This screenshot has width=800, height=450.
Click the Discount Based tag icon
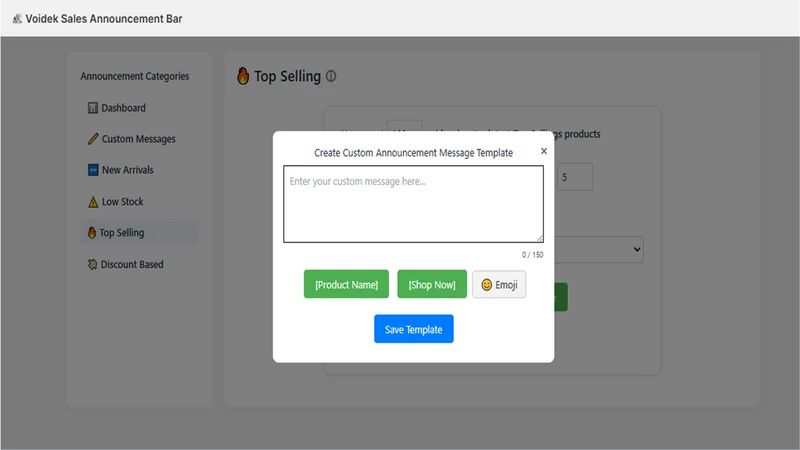(x=92, y=264)
